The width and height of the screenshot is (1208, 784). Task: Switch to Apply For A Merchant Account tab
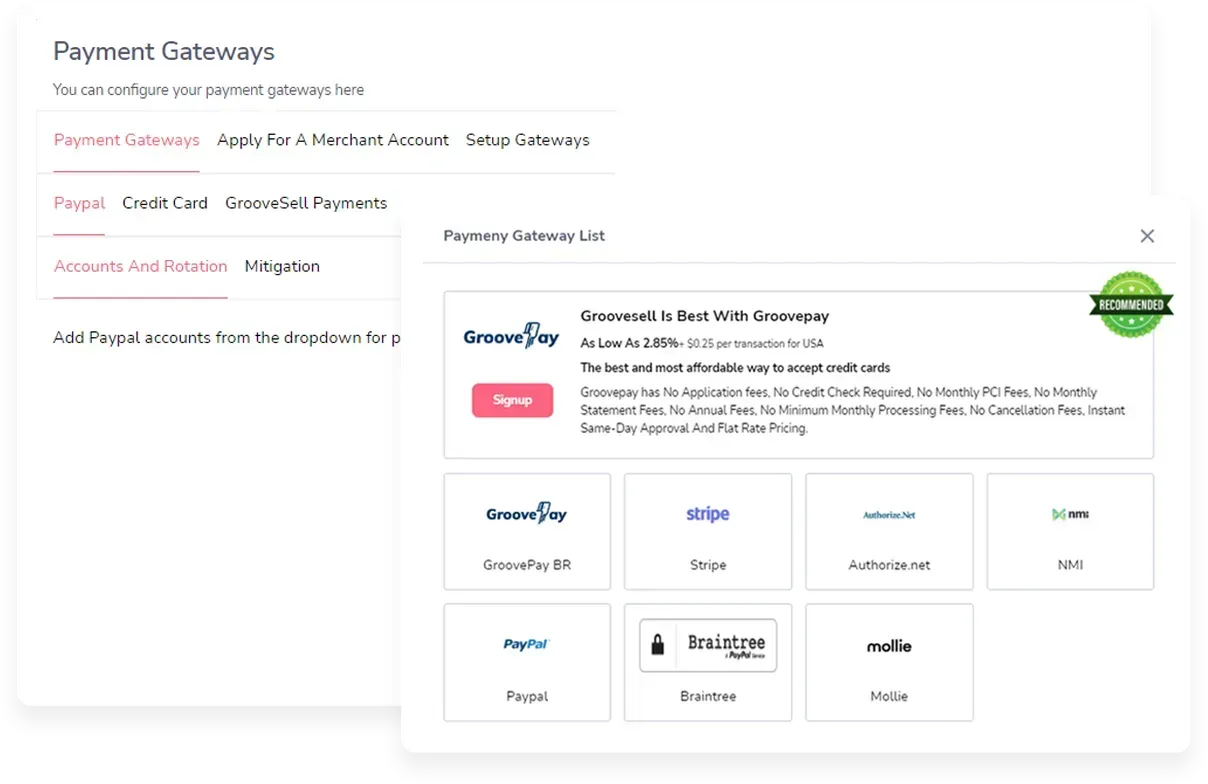[x=333, y=140]
